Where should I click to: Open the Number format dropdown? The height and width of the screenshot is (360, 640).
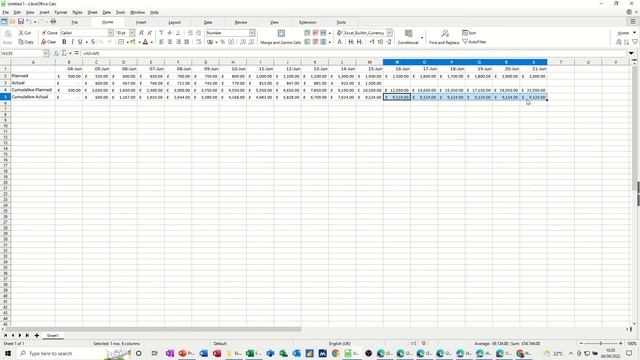point(252,33)
